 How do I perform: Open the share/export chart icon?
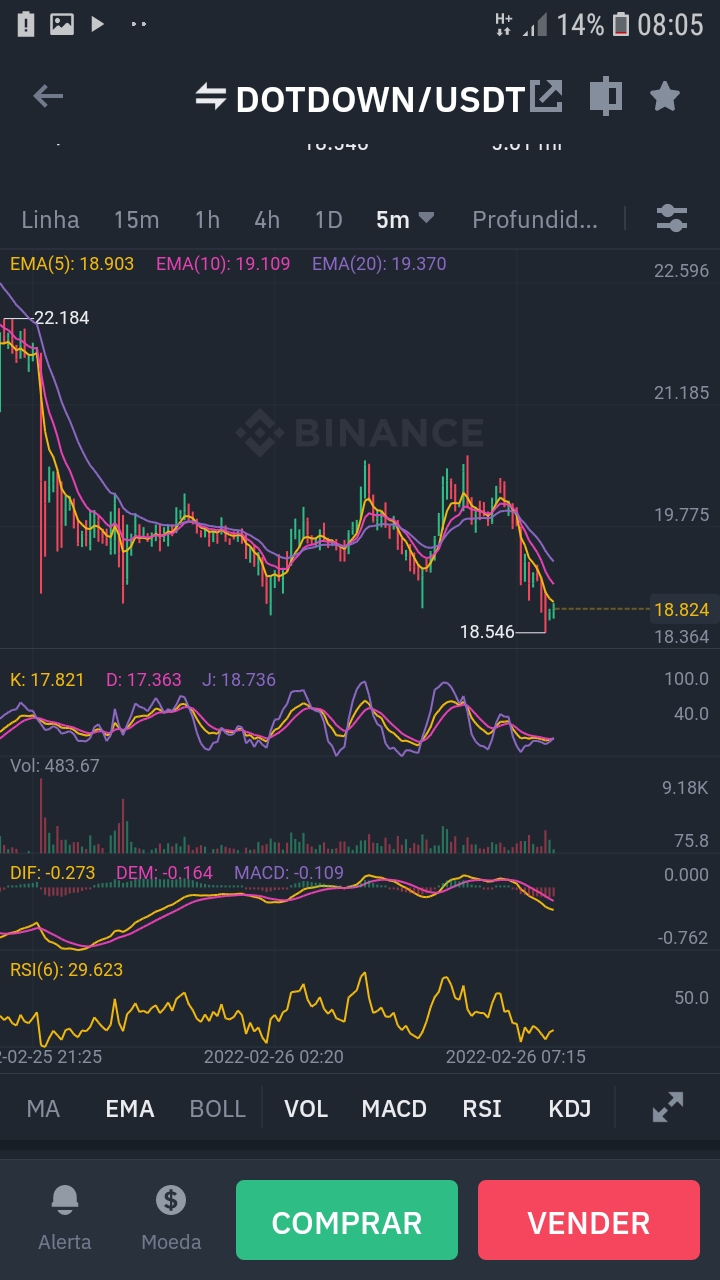pos(546,96)
